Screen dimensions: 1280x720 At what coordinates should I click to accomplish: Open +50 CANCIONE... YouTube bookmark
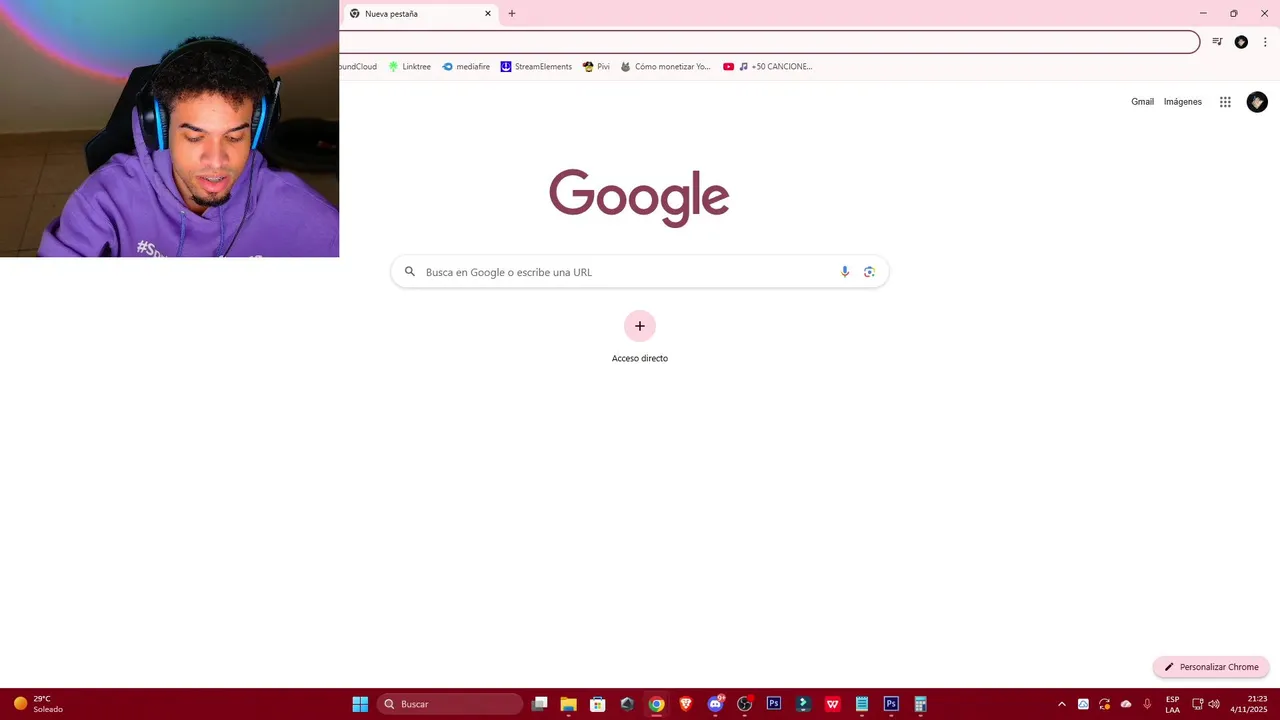(768, 67)
